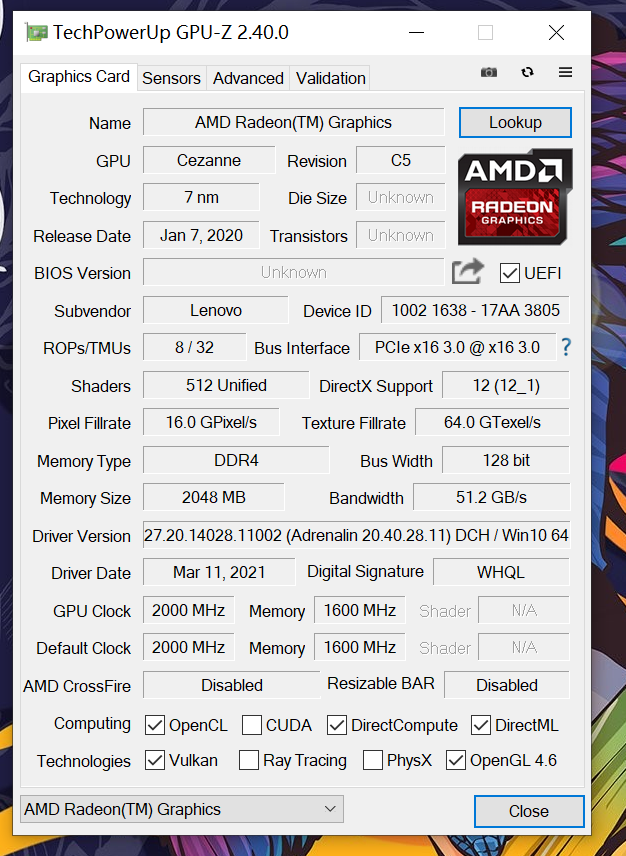Click the Driver Date field Mar 11, 2021
626x856 pixels.
pyautogui.click(x=219, y=572)
